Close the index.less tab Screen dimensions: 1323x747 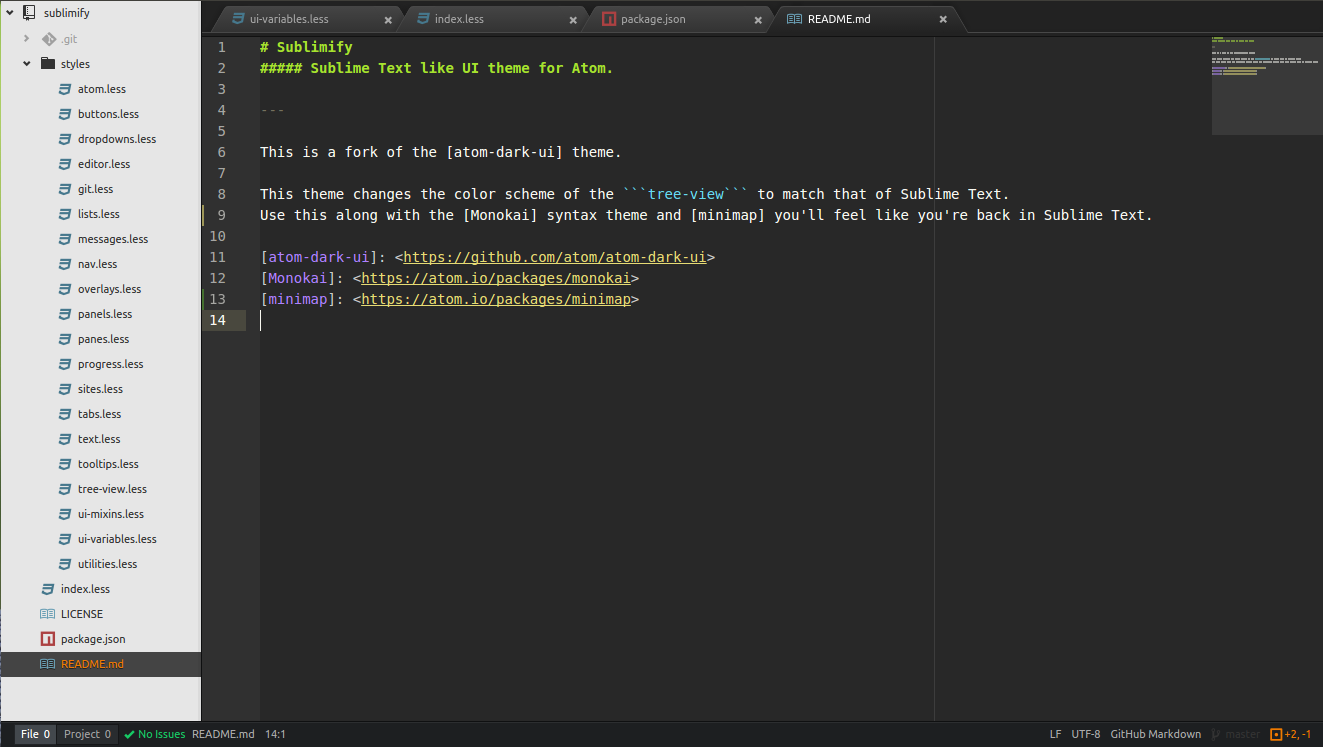(x=573, y=20)
